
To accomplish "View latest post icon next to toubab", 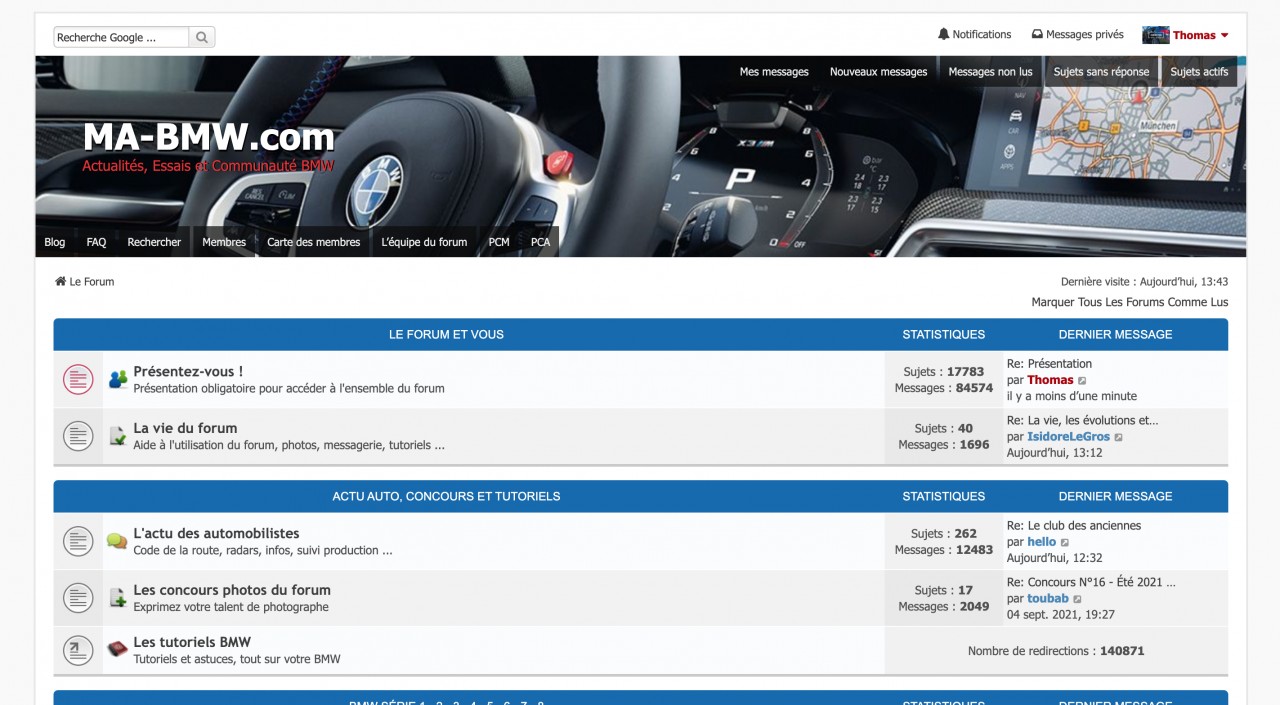I will (x=1078, y=599).
